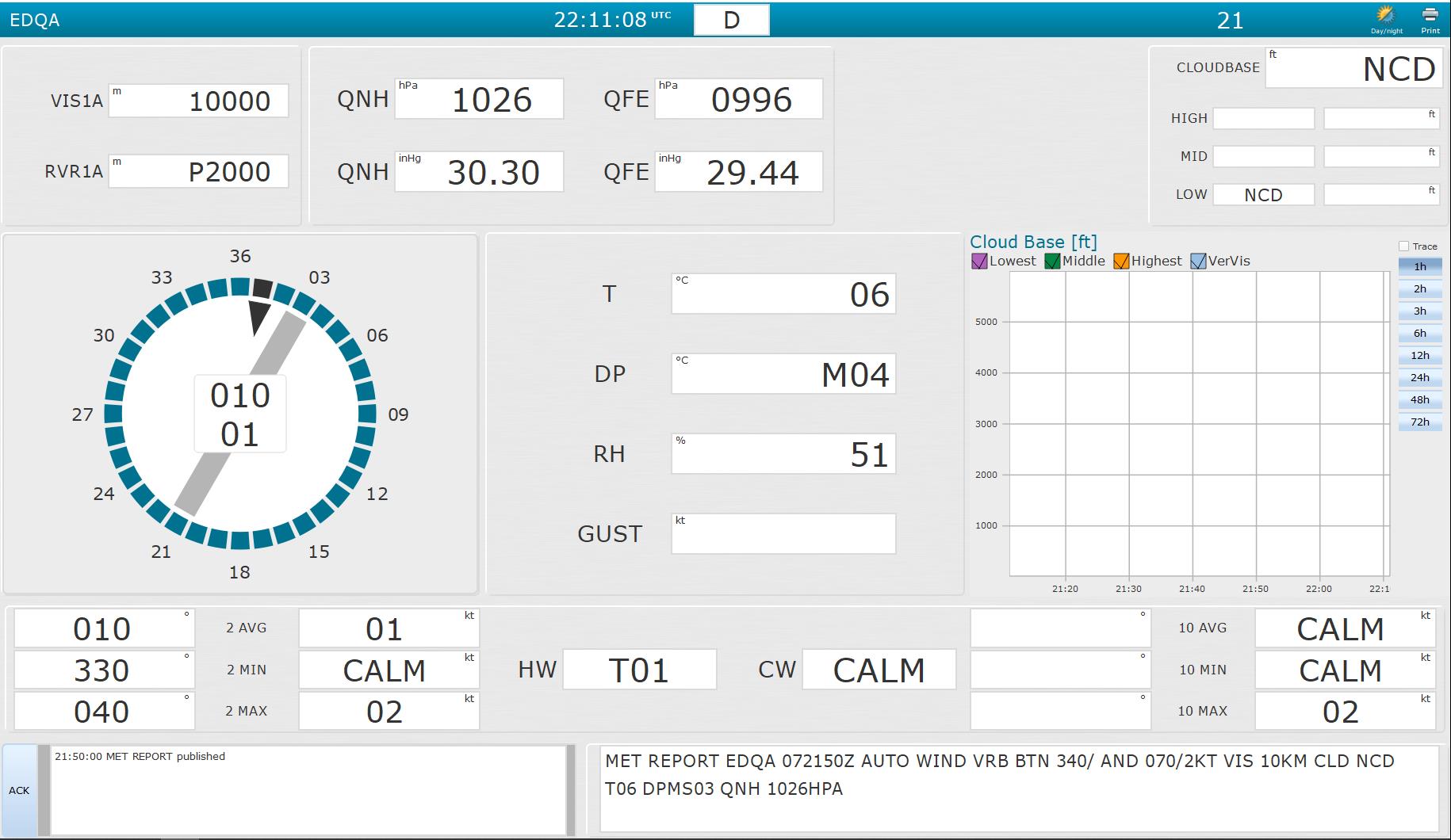Switch chart to 2h range

1419,289
